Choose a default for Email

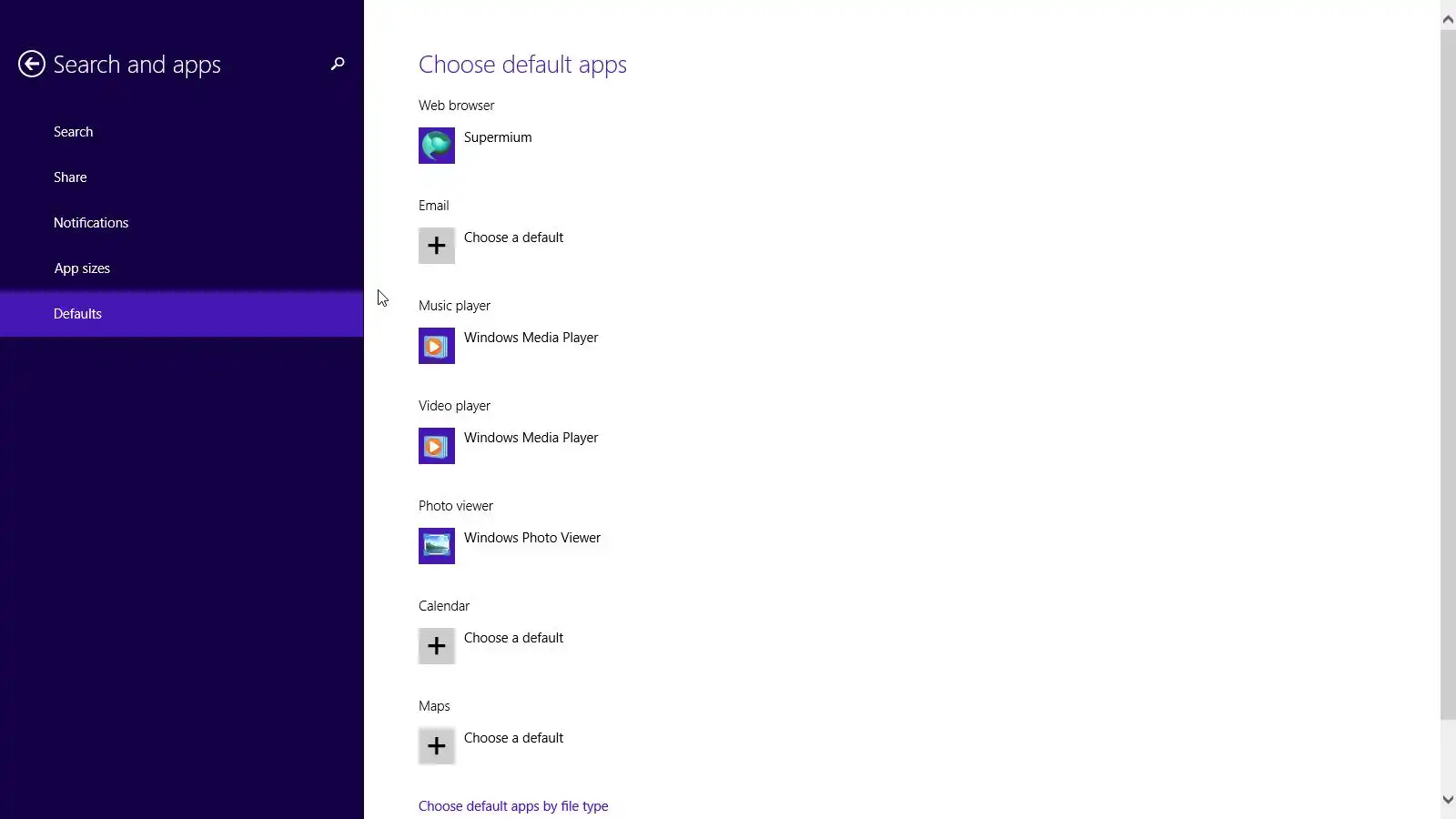point(513,238)
